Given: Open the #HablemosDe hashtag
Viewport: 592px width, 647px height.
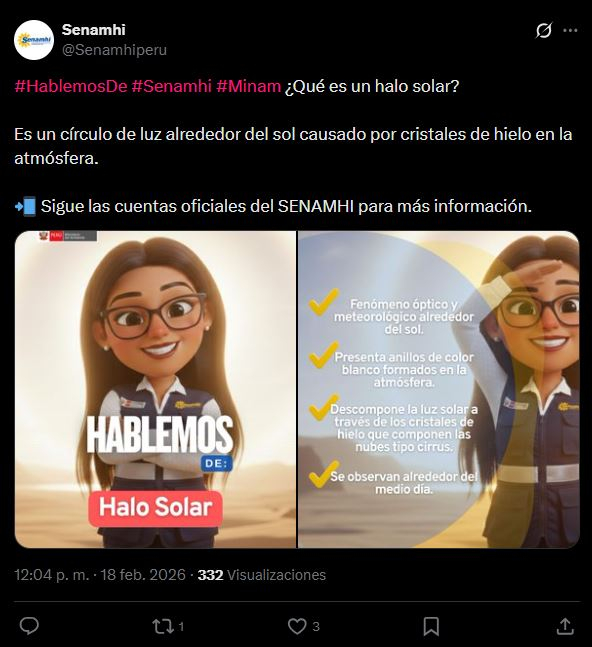Looking at the screenshot, I should (x=71, y=86).
